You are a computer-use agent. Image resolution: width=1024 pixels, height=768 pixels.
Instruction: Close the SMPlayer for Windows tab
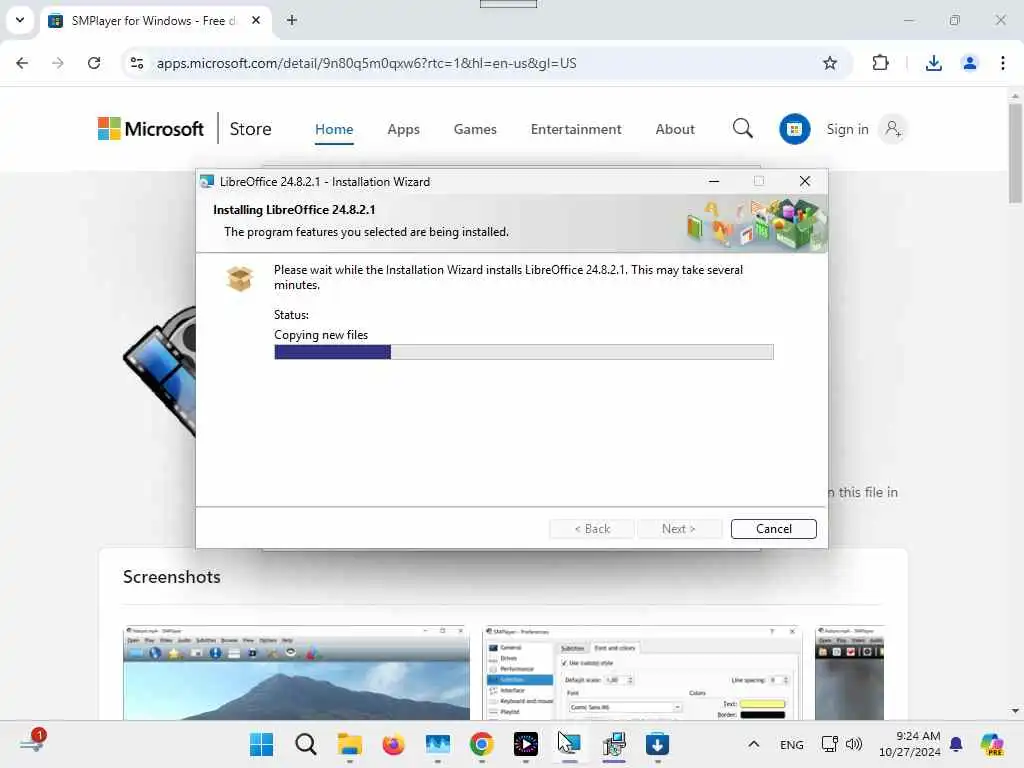click(x=256, y=20)
